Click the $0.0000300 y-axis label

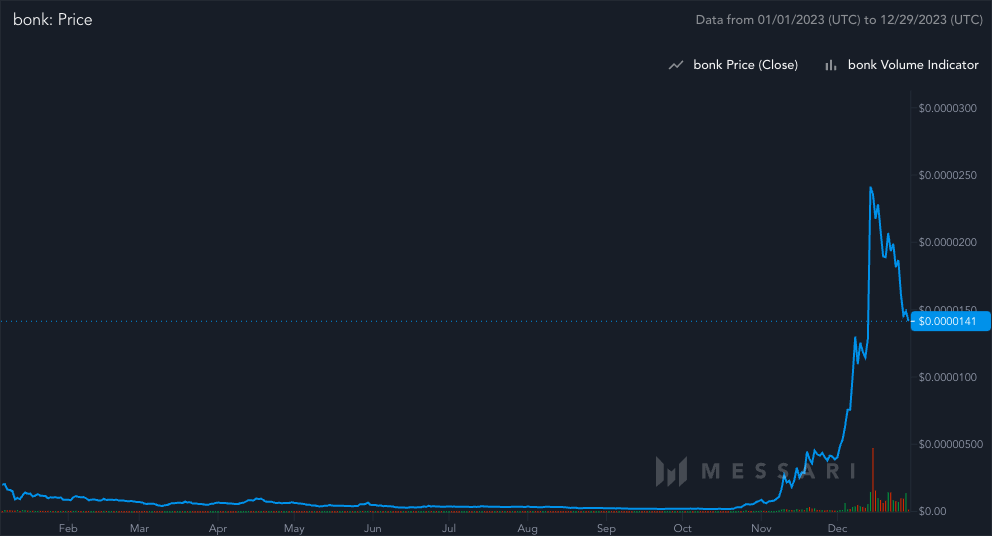947,108
